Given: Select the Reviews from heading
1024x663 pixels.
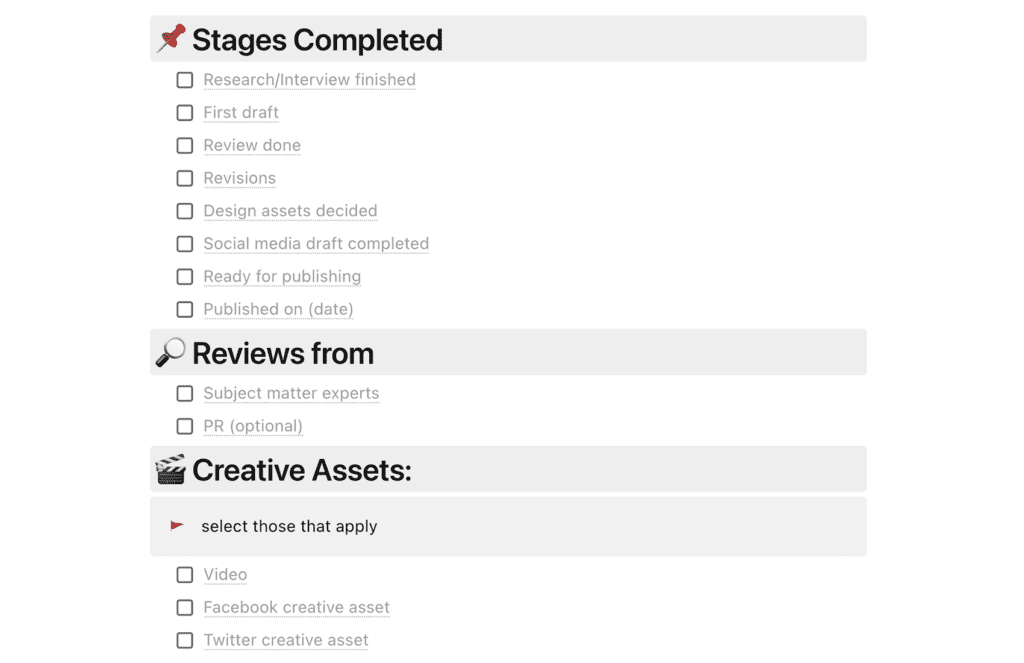Looking at the screenshot, I should click(x=283, y=352).
